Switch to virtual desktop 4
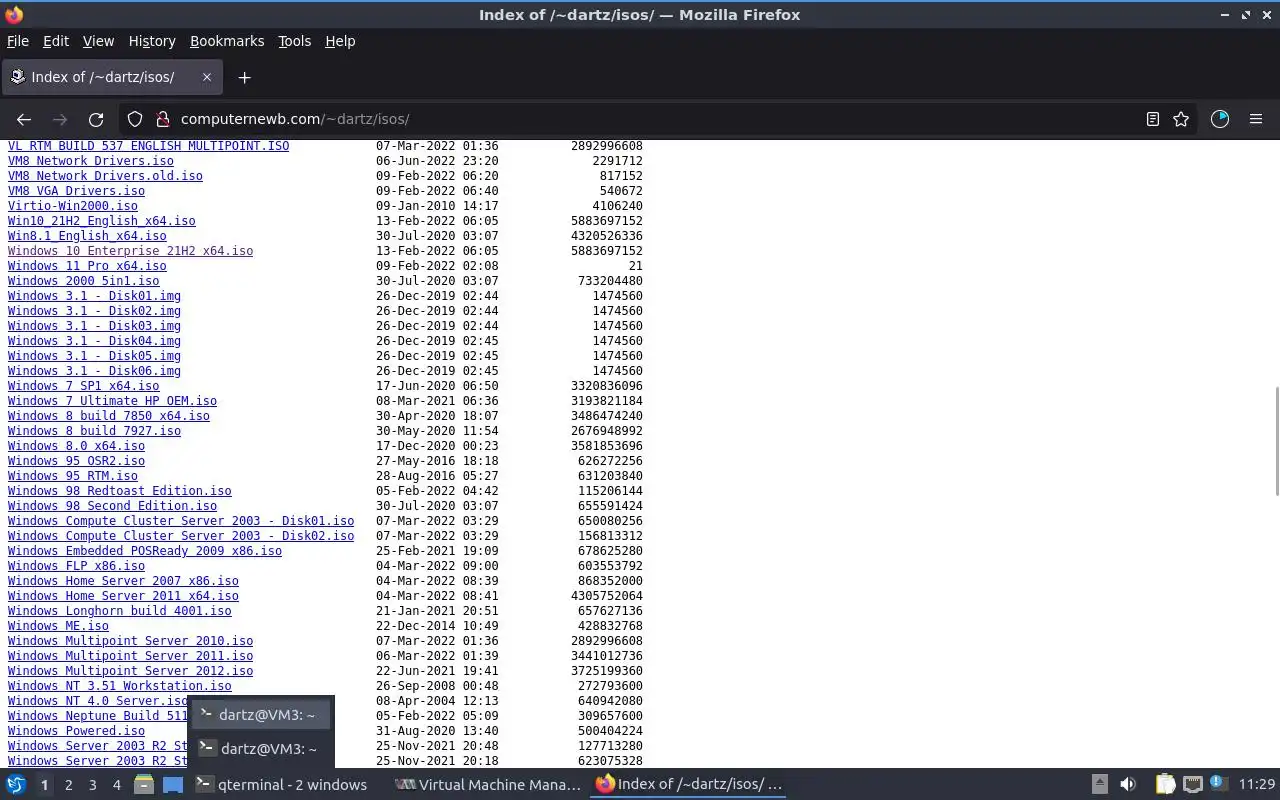The width and height of the screenshot is (1280, 800). 116,785
